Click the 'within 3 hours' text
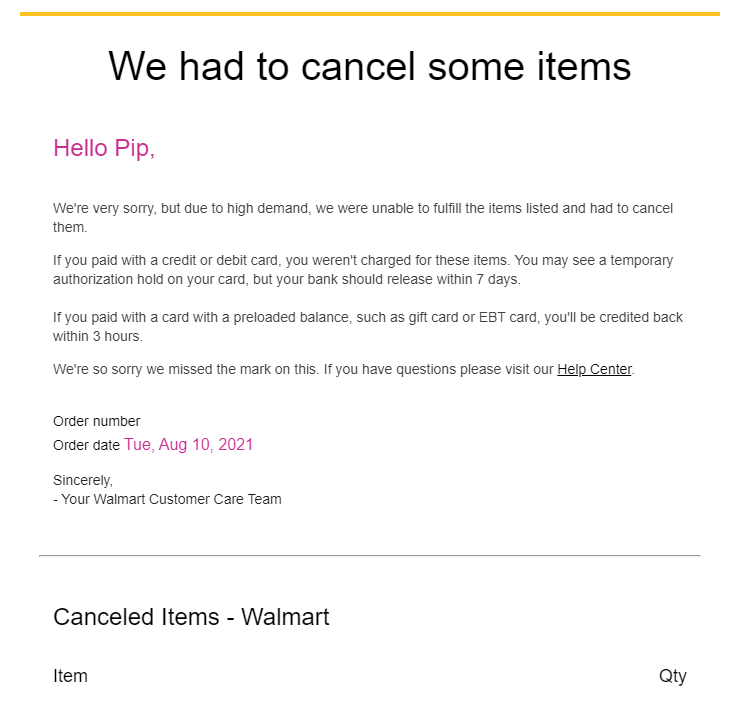Image resolution: width=743 pixels, height=701 pixels. pyautogui.click(x=98, y=337)
